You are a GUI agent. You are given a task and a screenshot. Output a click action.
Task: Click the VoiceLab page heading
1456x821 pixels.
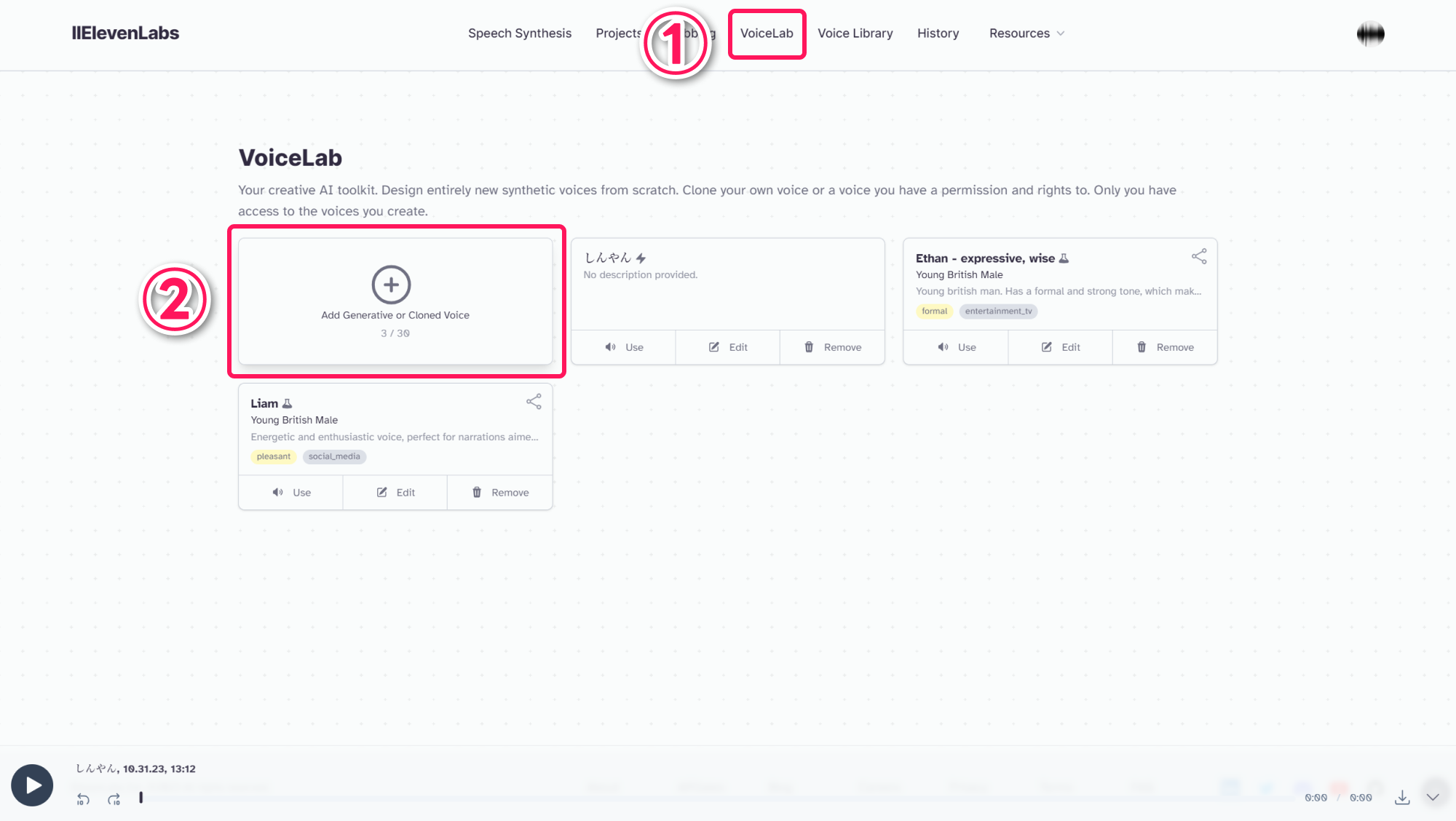(x=290, y=158)
